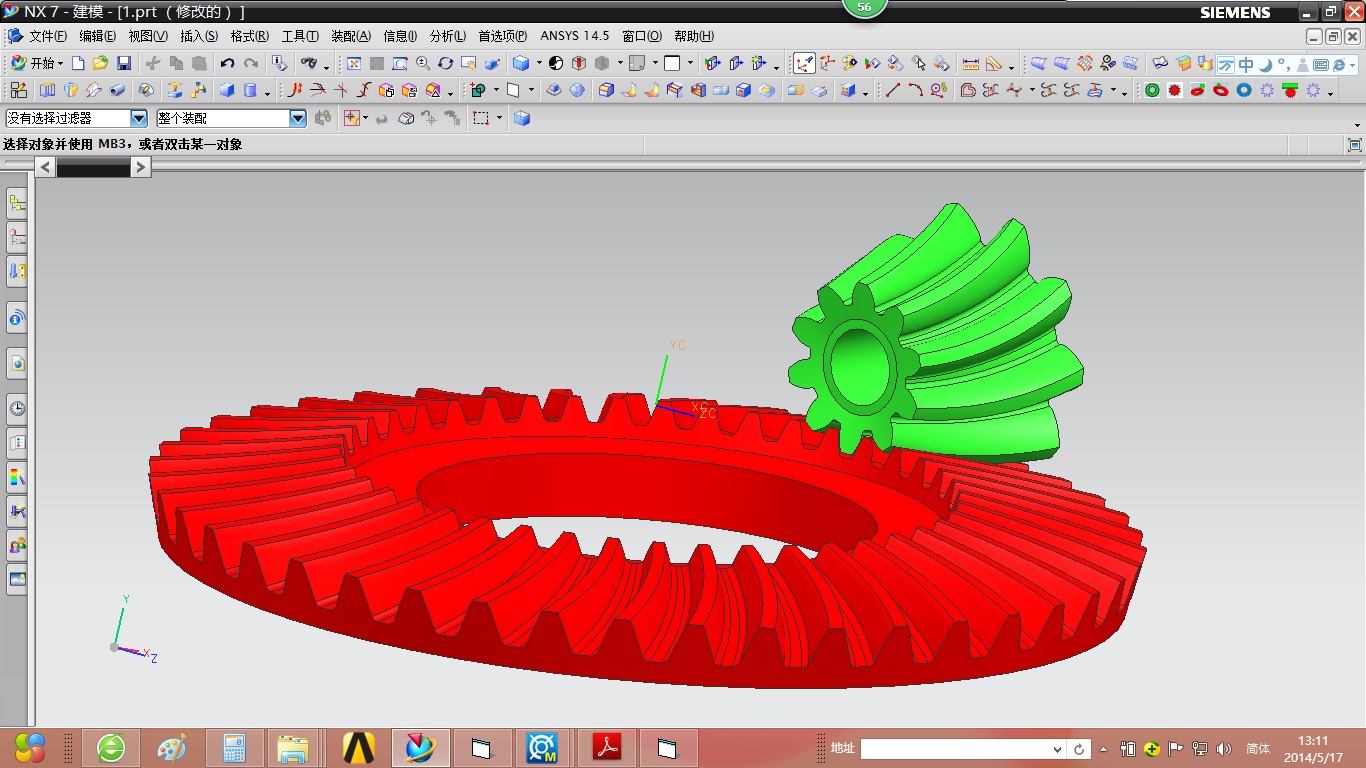Image resolution: width=1366 pixels, height=768 pixels.
Task: Open Adobe Reader from the taskbar
Action: point(608,748)
